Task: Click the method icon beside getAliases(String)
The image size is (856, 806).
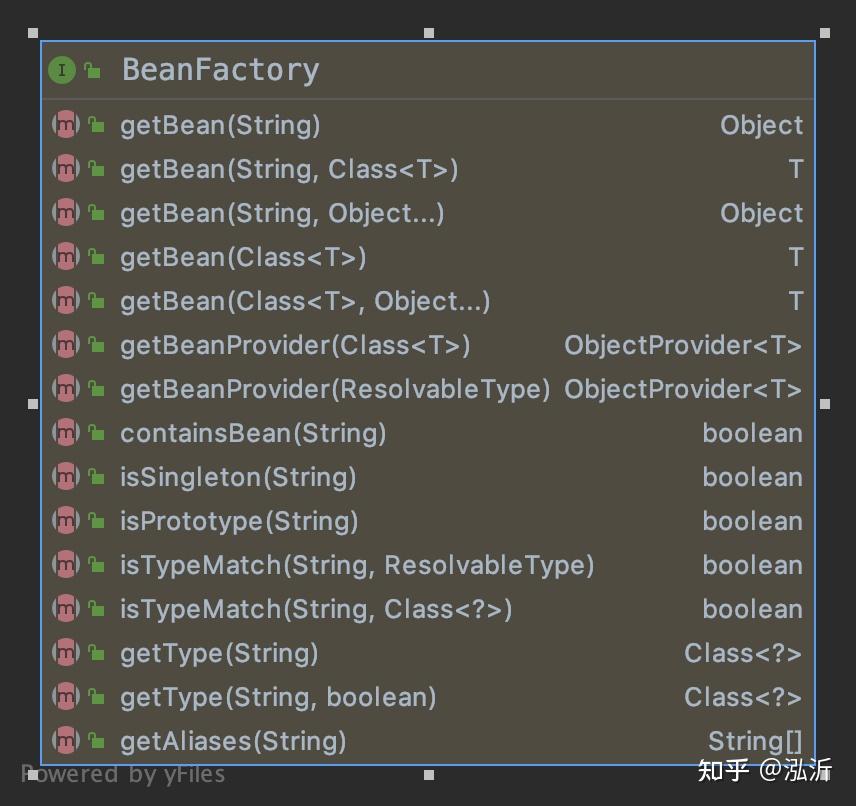Action: tap(65, 741)
